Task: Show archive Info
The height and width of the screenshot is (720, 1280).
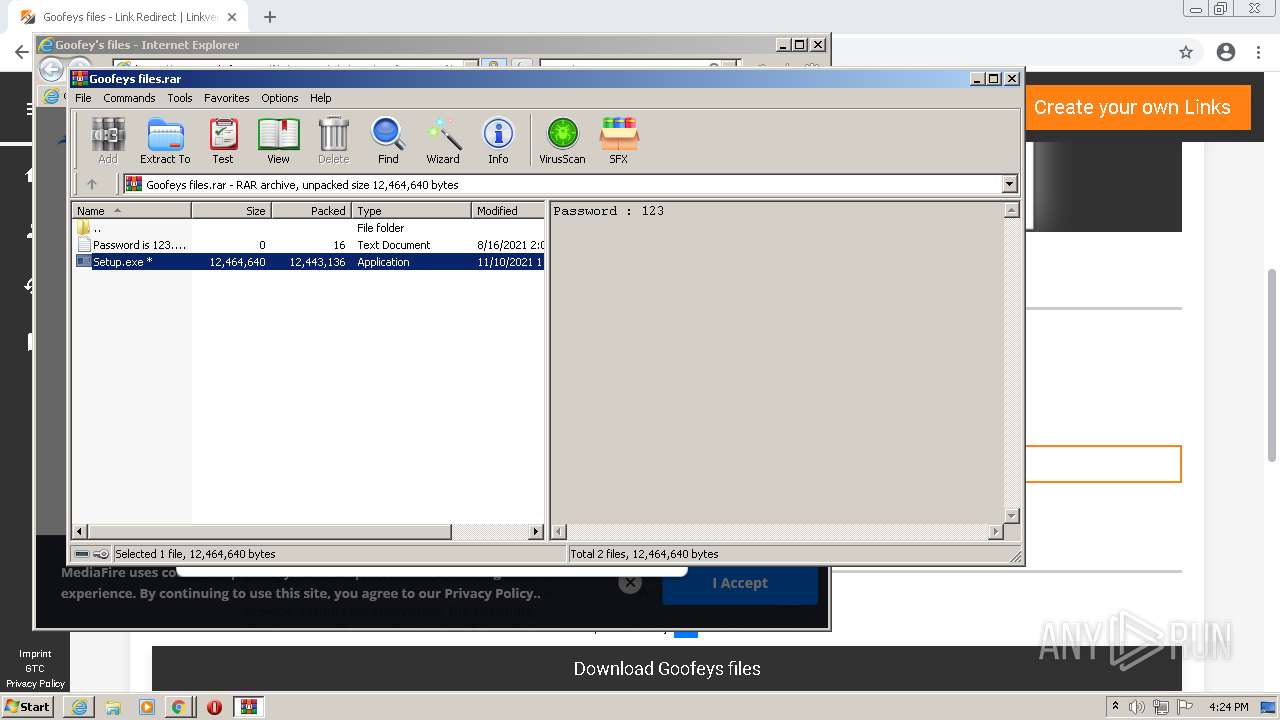Action: coord(498,140)
